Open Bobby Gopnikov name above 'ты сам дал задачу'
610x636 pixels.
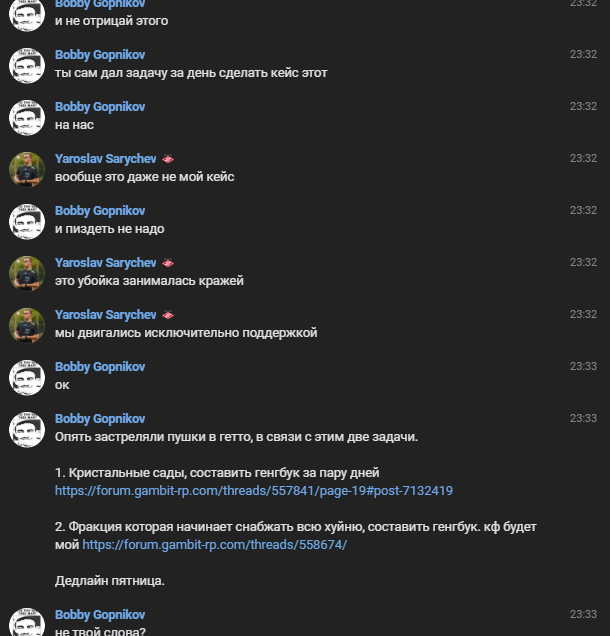click(100, 55)
